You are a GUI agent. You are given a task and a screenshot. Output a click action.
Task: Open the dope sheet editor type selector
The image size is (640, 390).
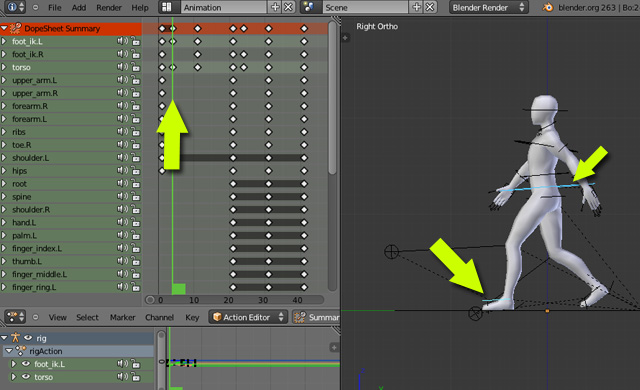16,317
